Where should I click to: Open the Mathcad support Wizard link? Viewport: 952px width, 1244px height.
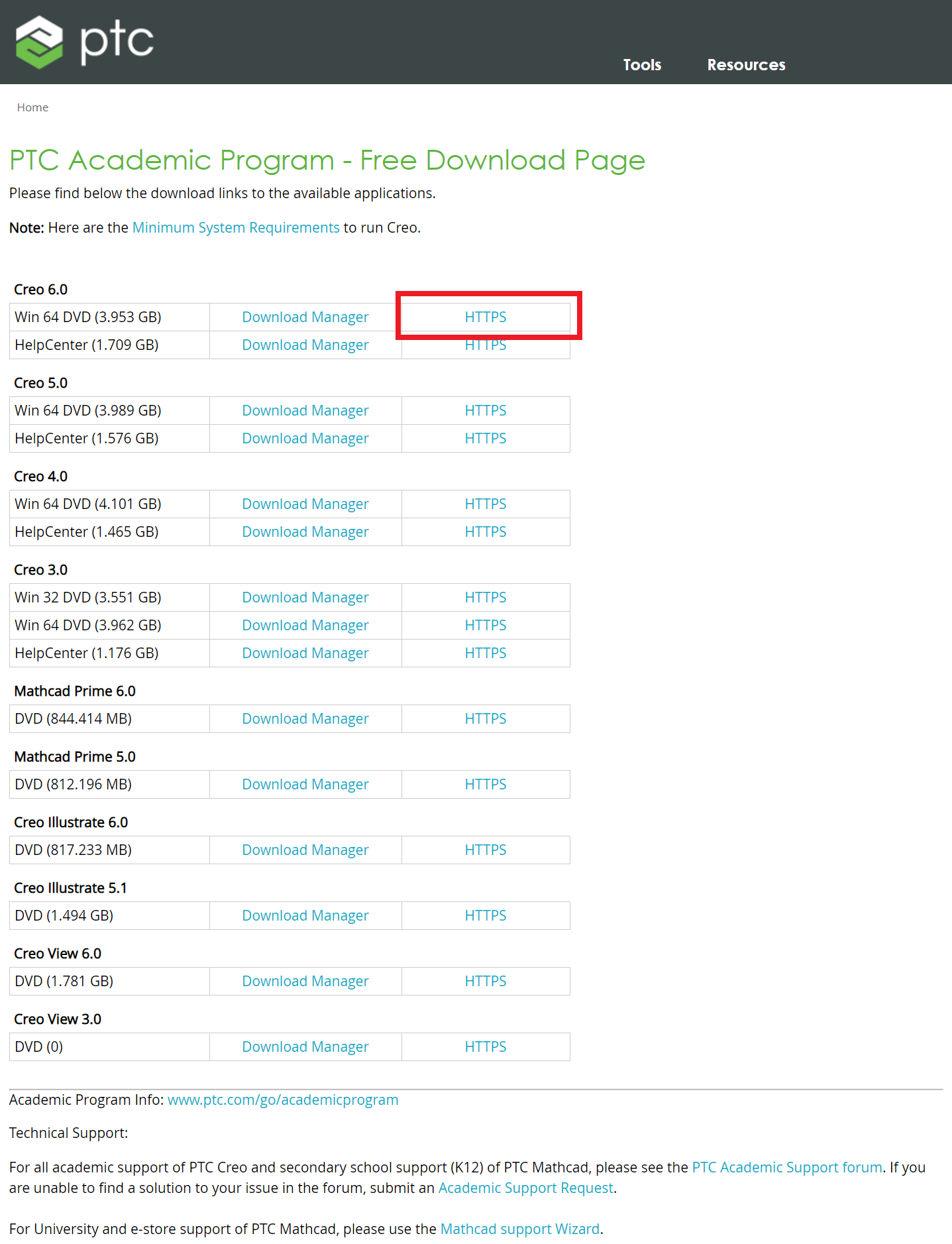(x=520, y=1229)
